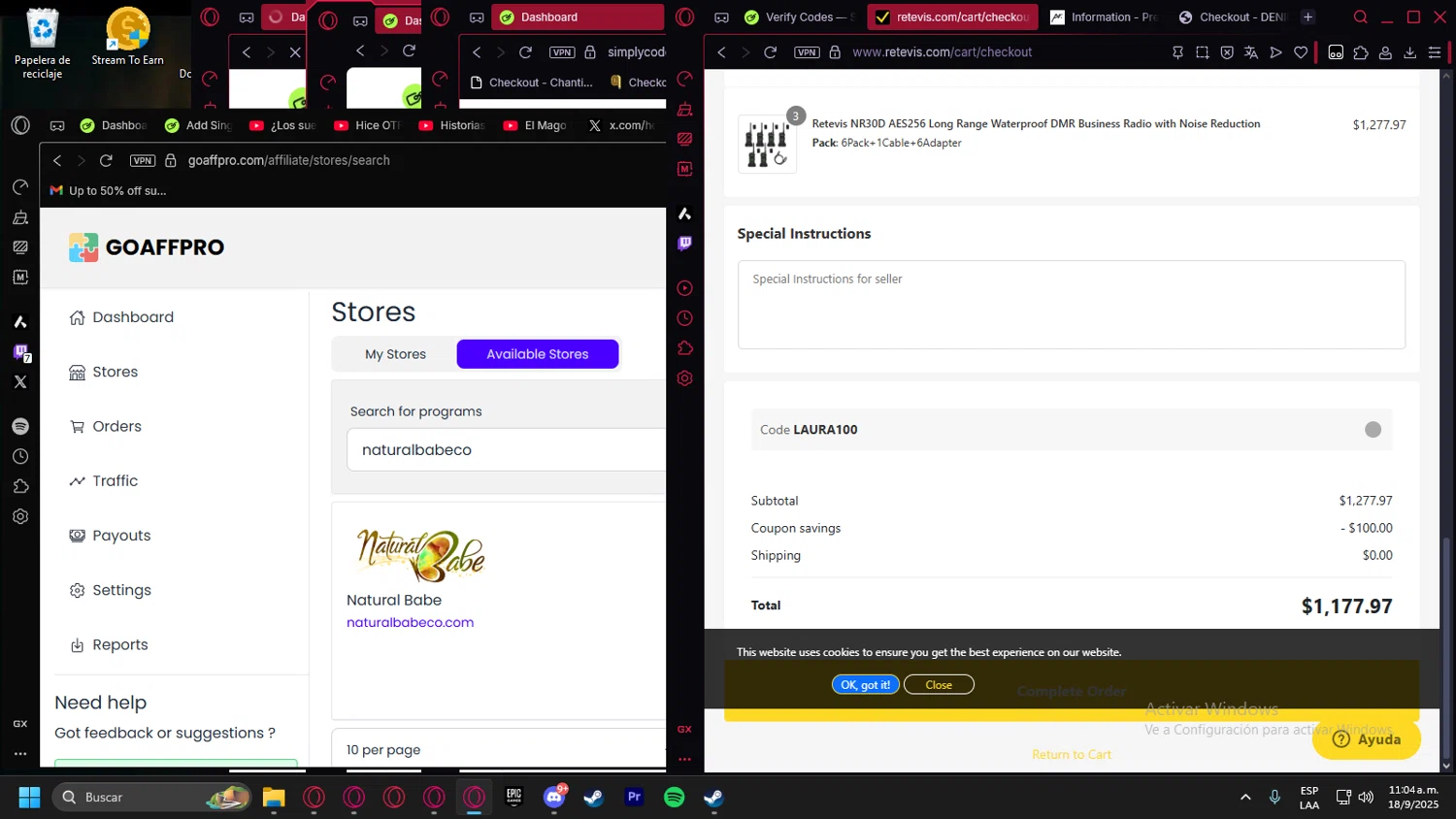Open history clock in left Opera sidebar
This screenshot has height=819, width=1456.
(x=20, y=456)
